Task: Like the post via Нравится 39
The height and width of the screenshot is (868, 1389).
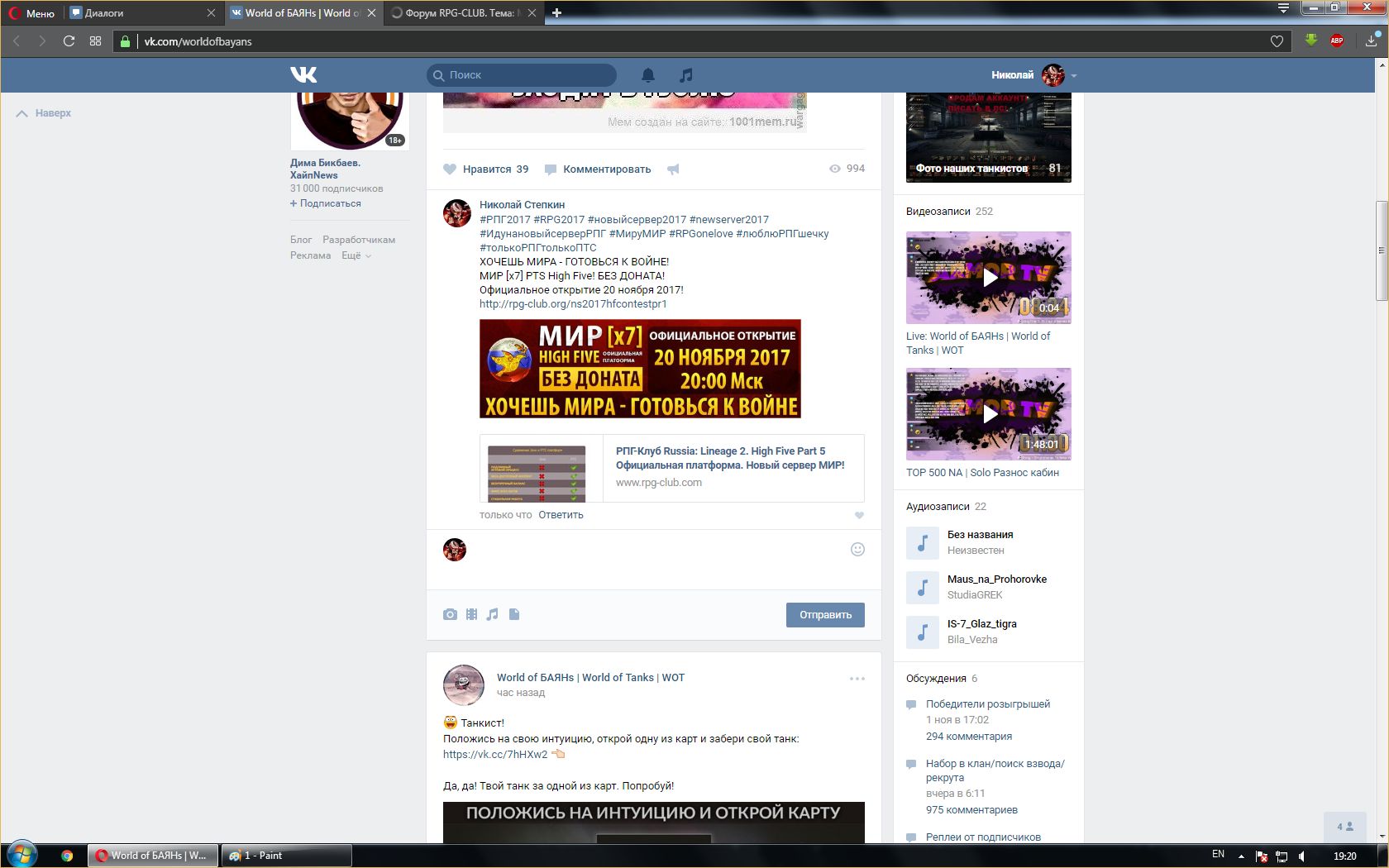Action: tap(486, 169)
